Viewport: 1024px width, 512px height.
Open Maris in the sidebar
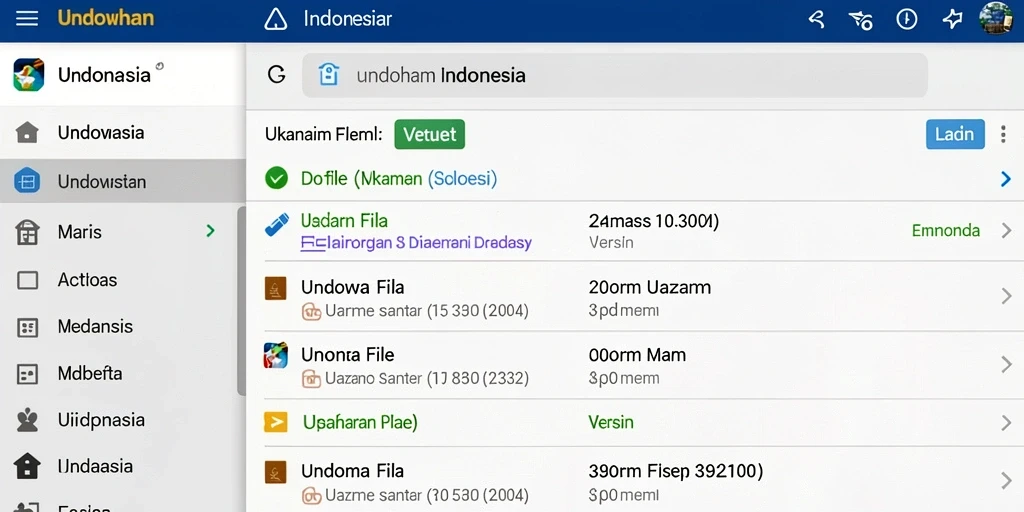click(x=123, y=232)
